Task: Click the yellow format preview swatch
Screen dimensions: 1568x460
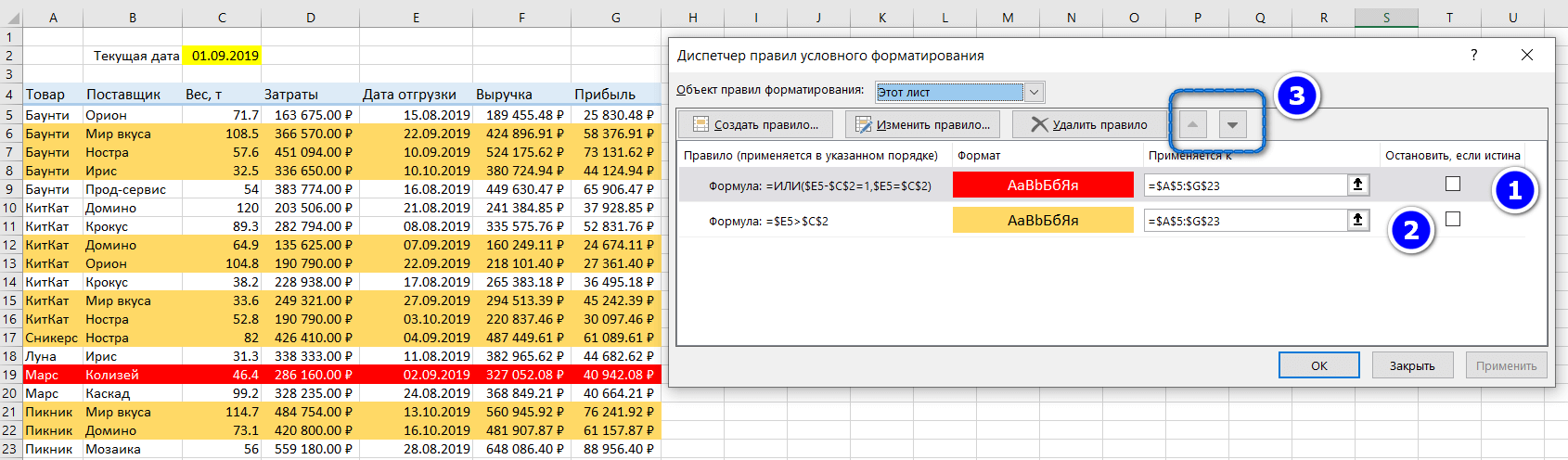Action: tap(1043, 220)
